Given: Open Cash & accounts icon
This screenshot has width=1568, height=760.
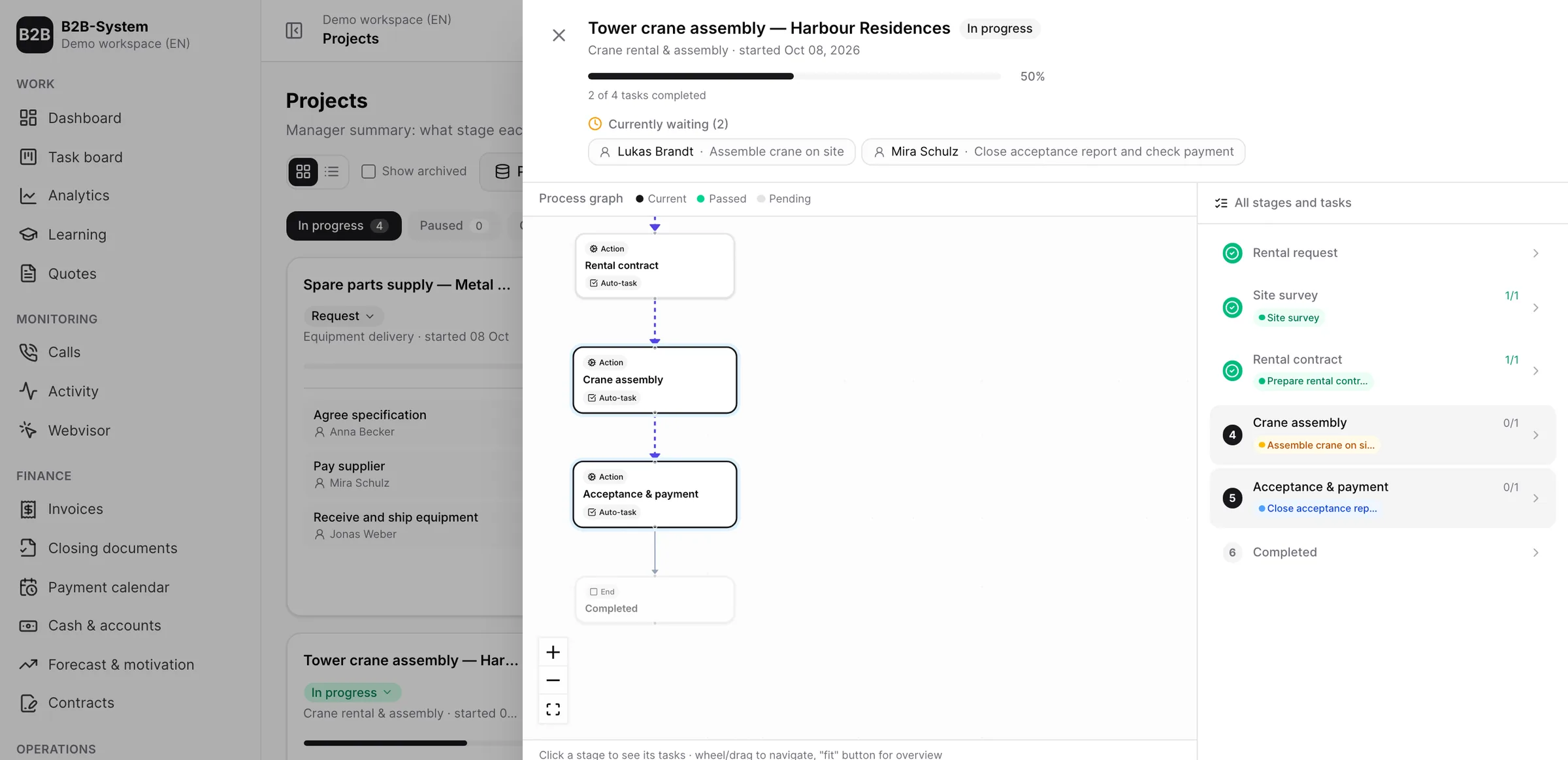Looking at the screenshot, I should [x=28, y=625].
